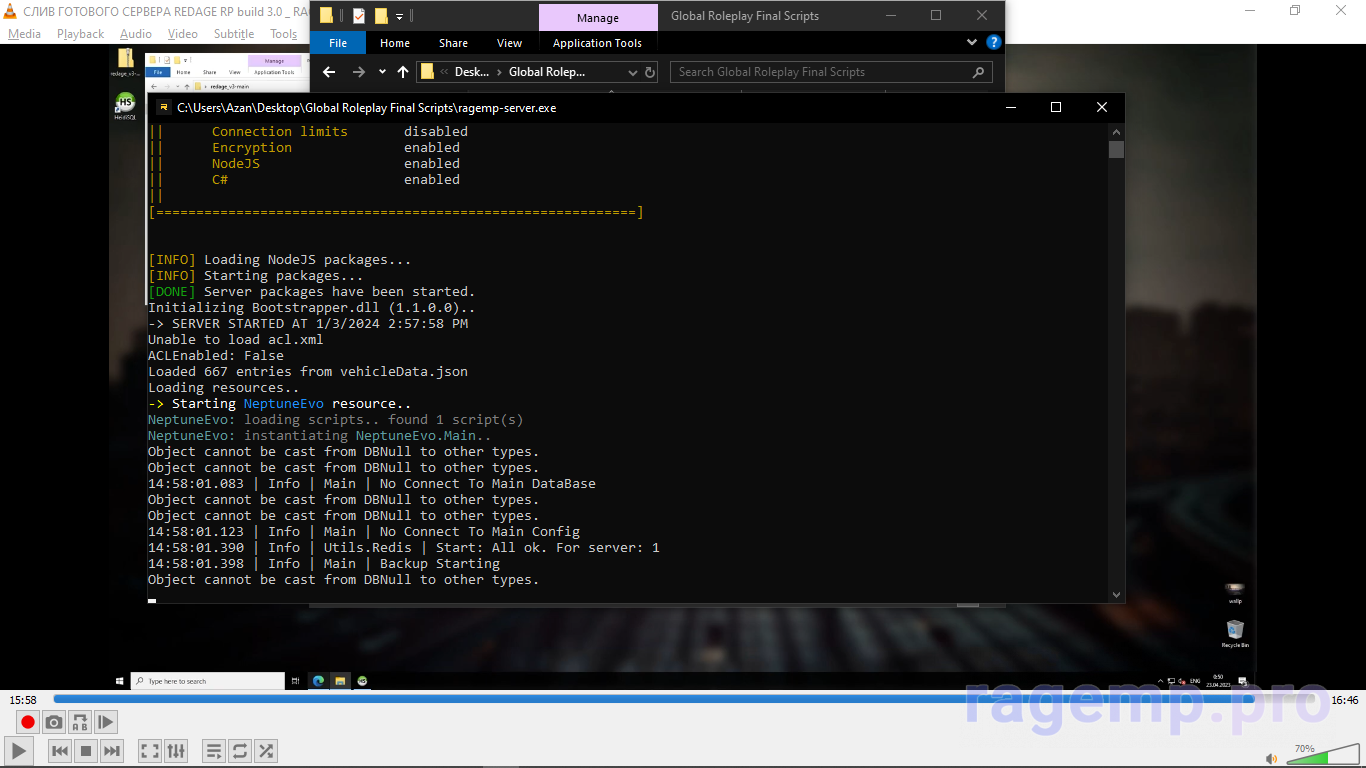Screen dimensions: 1366x768
Task: Click the NeptuneEvo resource name in console
Action: (284, 403)
